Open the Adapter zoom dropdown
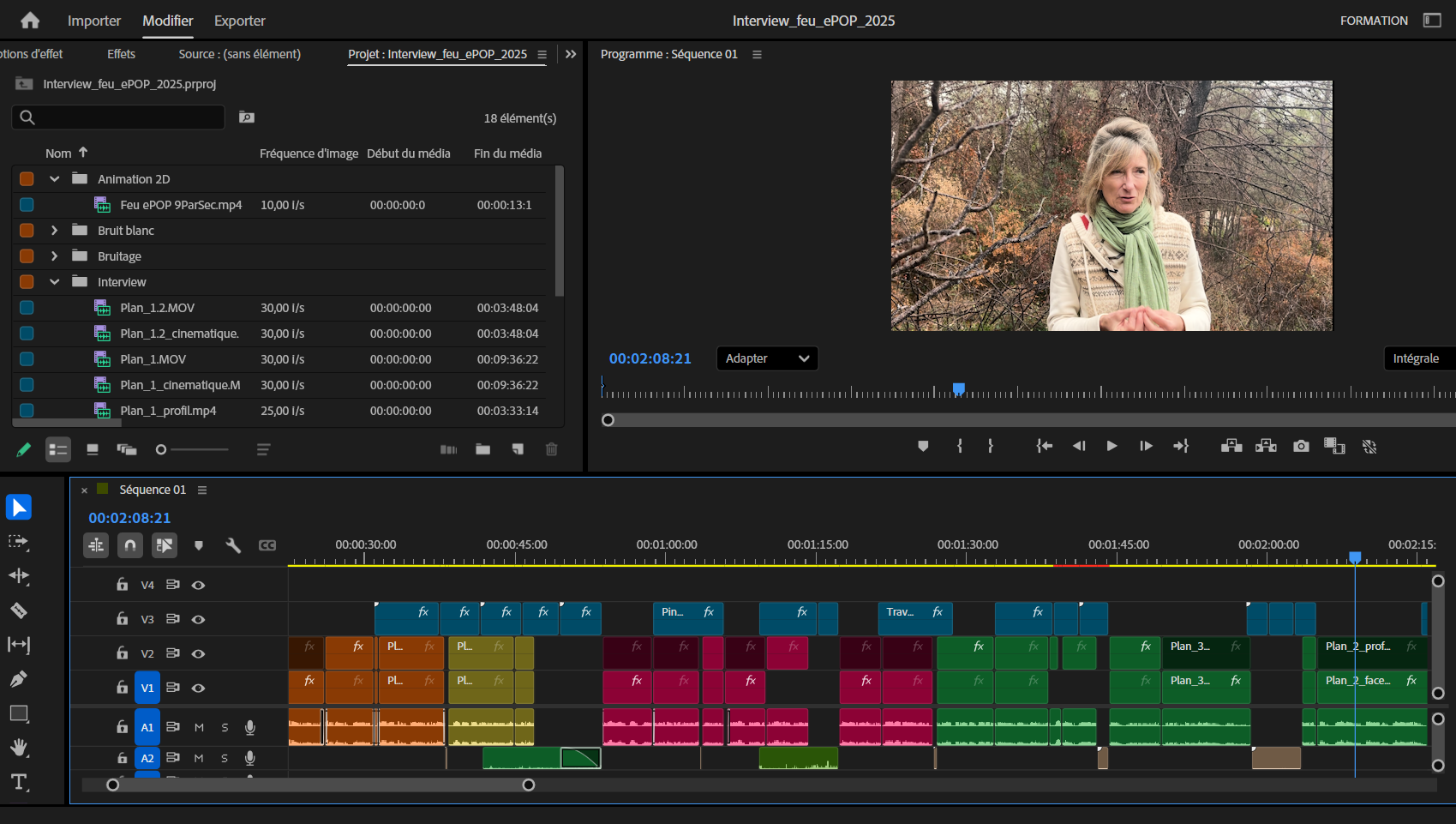This screenshot has width=1456, height=824. click(766, 358)
